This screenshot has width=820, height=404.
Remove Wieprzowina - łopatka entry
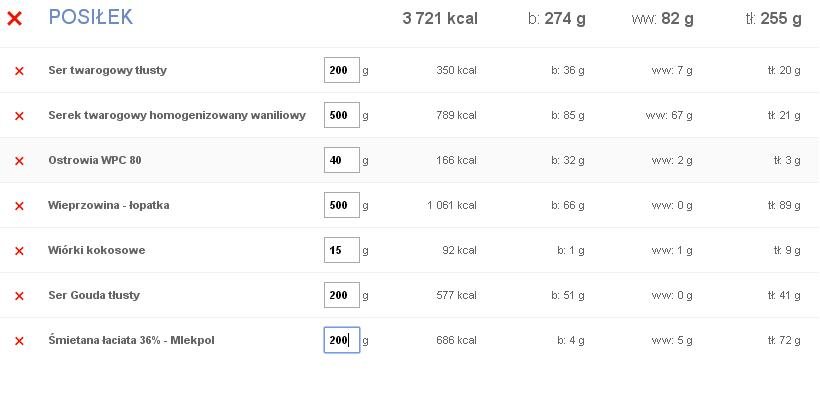pos(19,206)
